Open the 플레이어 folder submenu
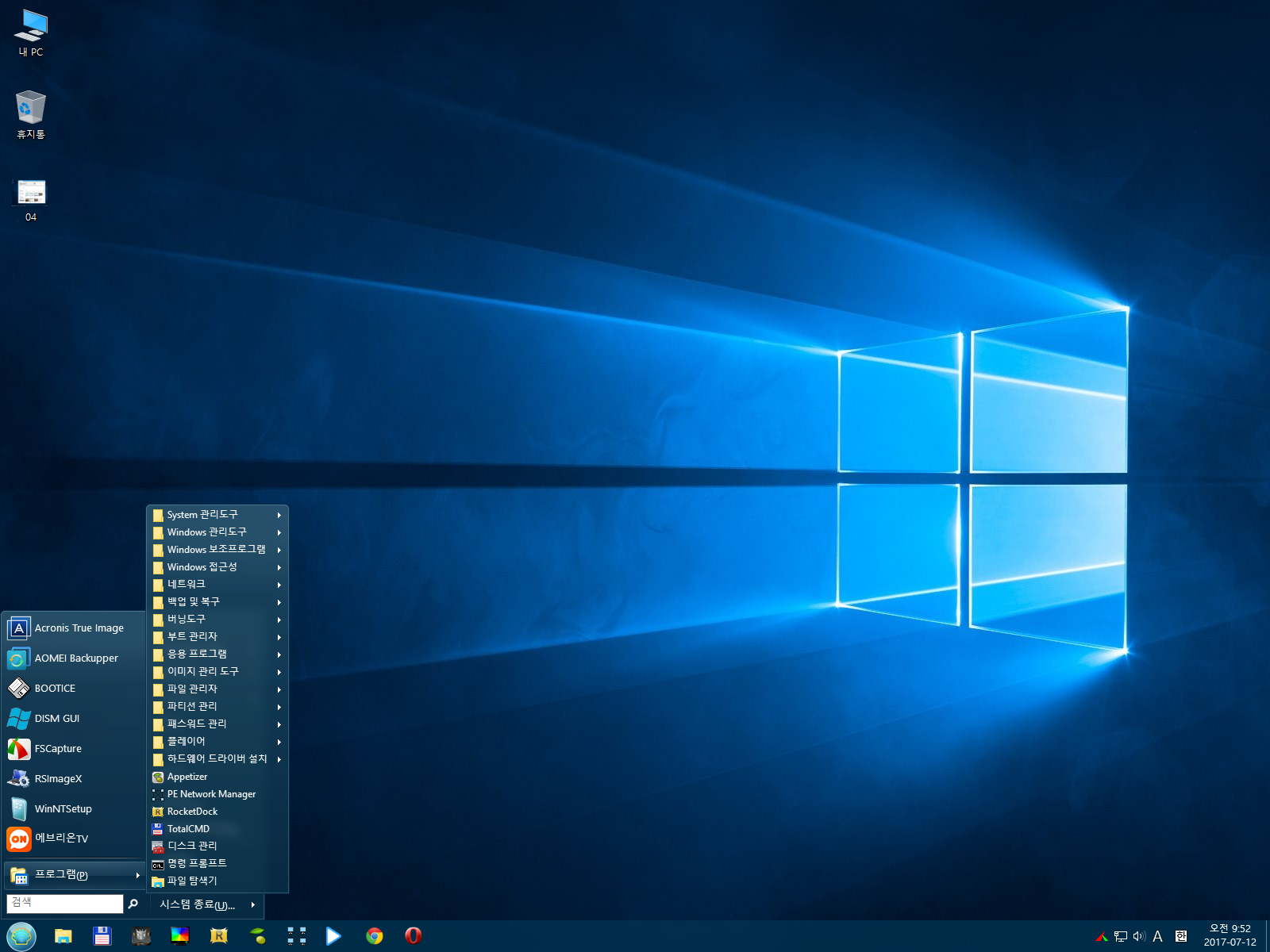Screen dimensions: 1270x952 217,742
